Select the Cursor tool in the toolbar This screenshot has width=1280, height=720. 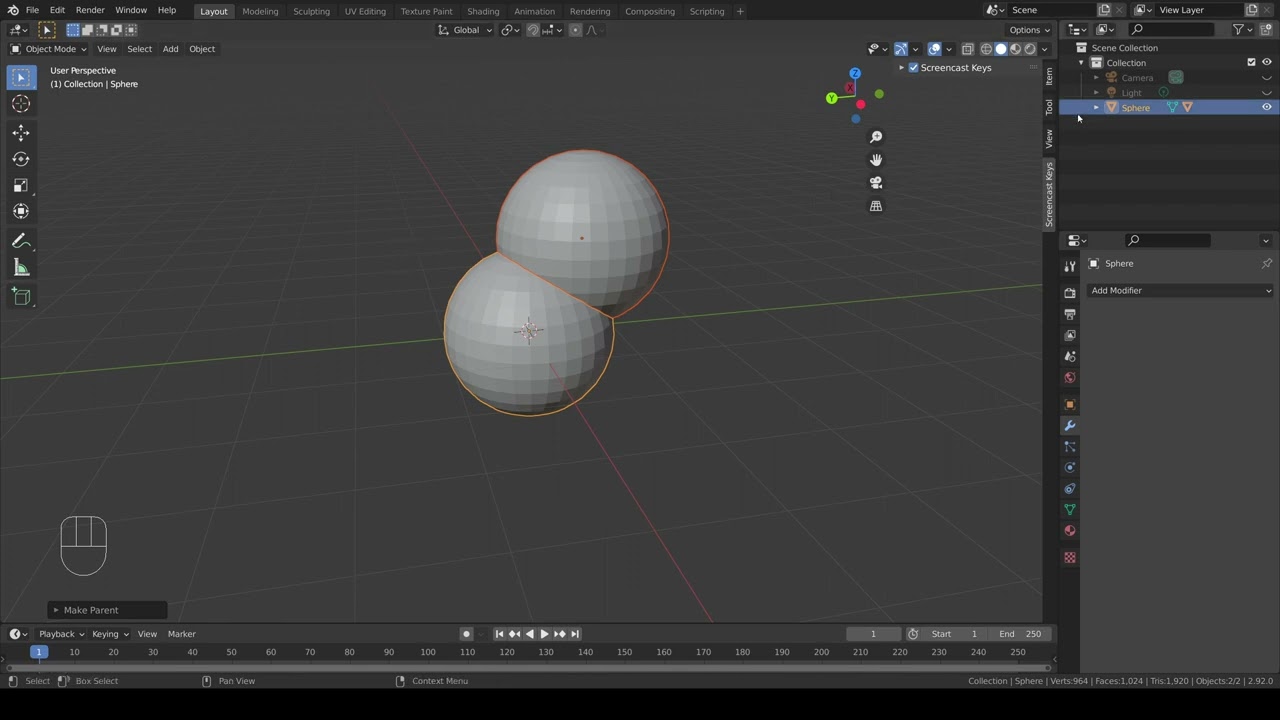pyautogui.click(x=21, y=104)
